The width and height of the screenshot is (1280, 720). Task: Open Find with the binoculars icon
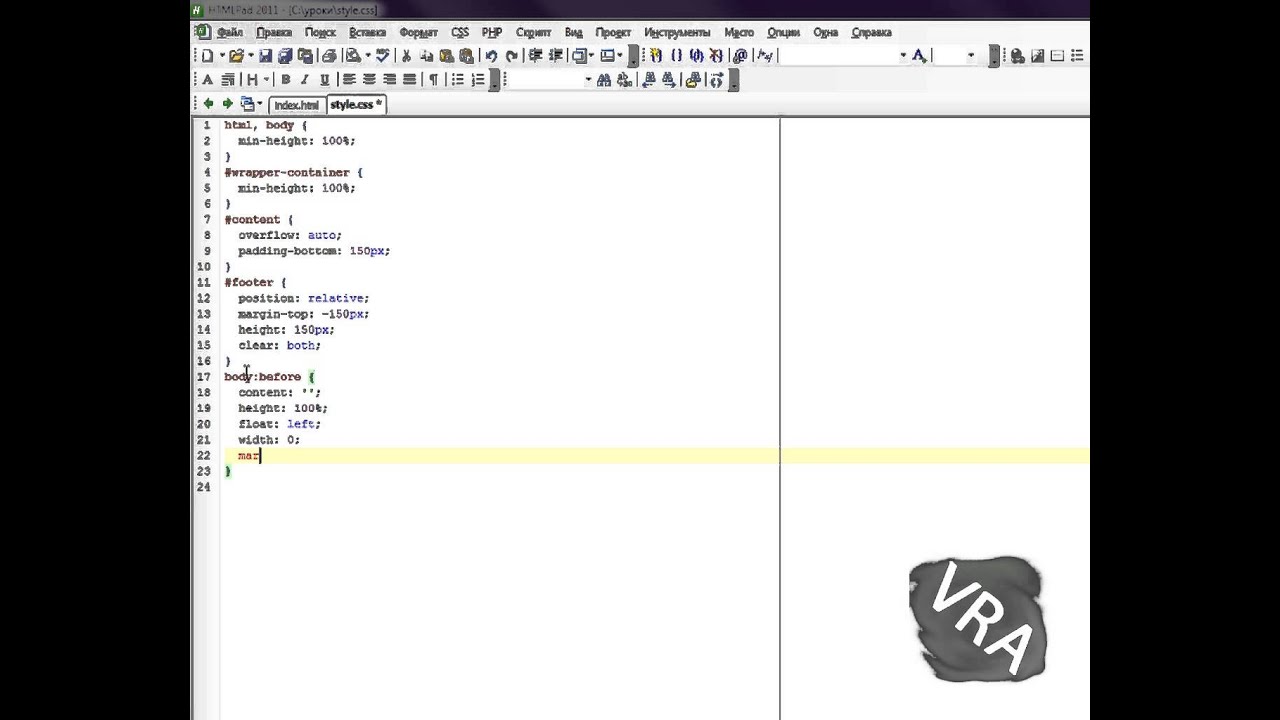[604, 80]
